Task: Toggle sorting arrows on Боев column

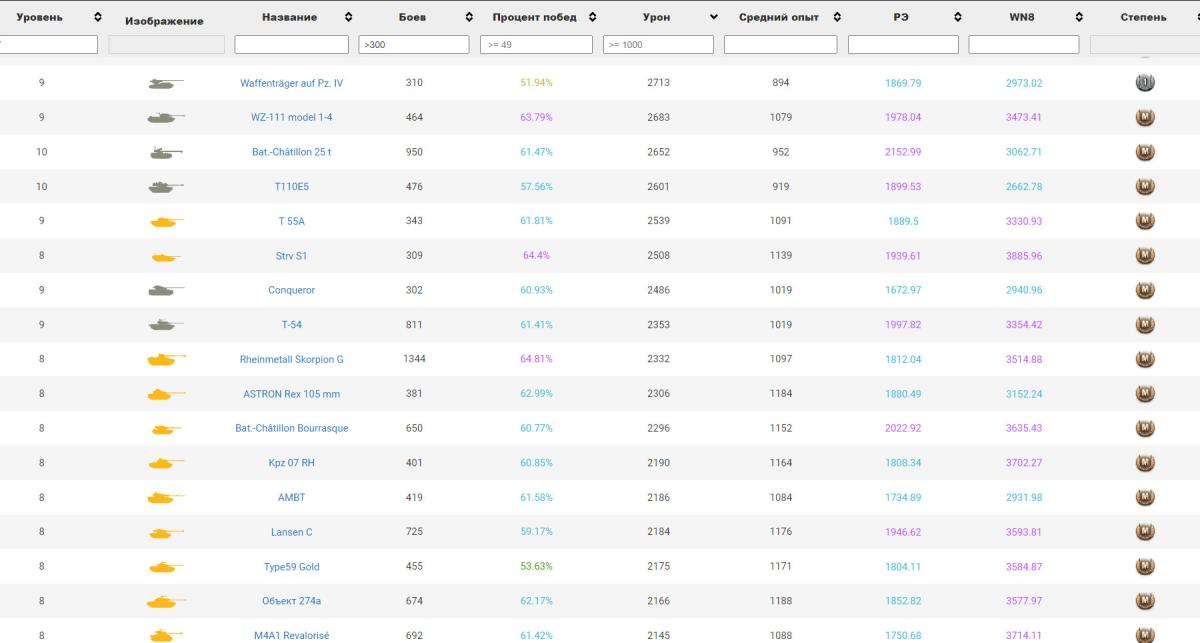Action: (470, 17)
